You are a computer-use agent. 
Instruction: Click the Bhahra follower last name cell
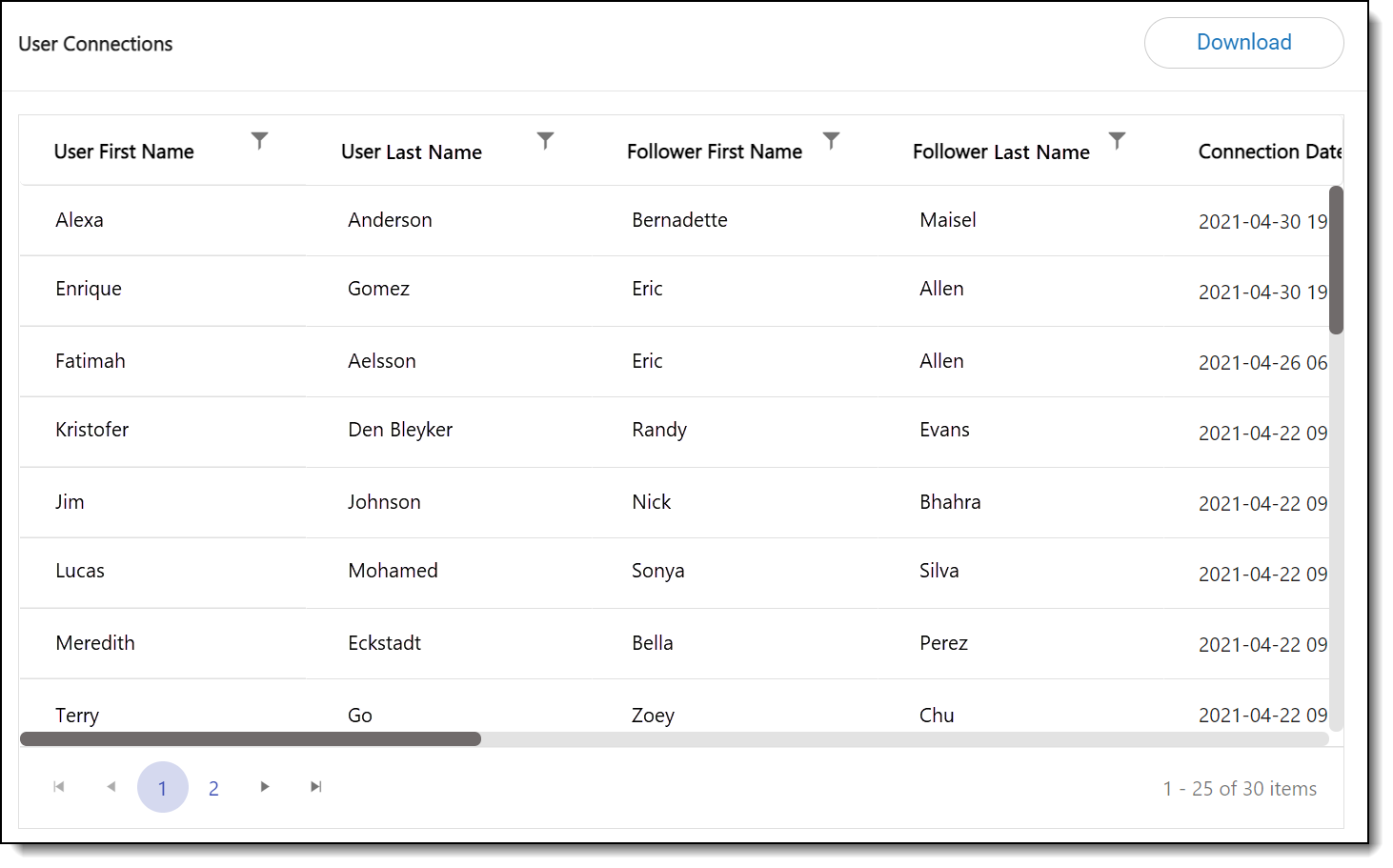pos(950,502)
